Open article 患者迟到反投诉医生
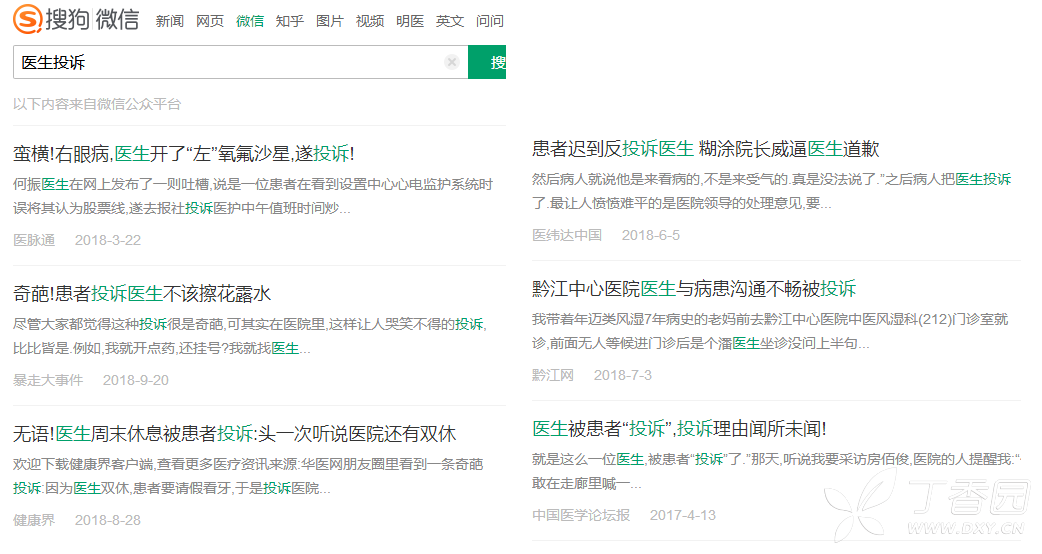1042x554 pixels. pyautogui.click(x=706, y=149)
